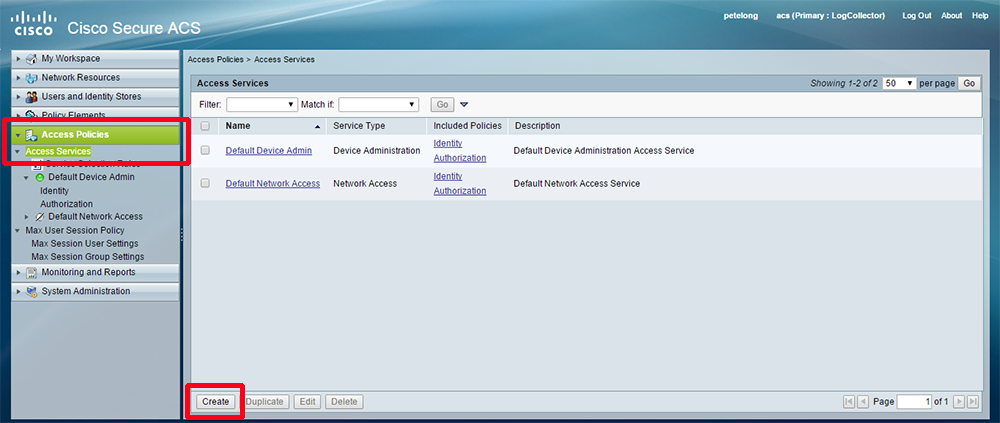Expand Network Resources menu
The image size is (1000, 423).
click(x=19, y=78)
